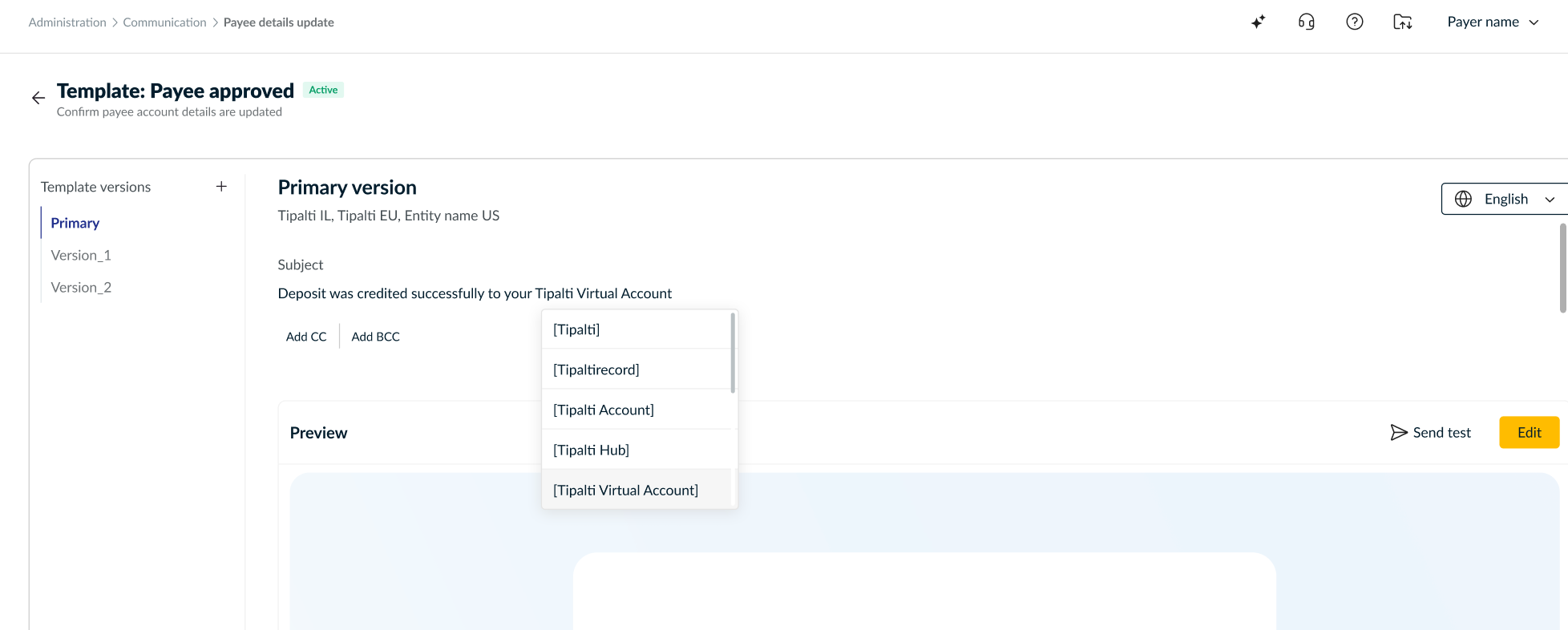This screenshot has height=630, width=1568.
Task: Choose [Tipalti] from the suggestion list
Action: click(x=636, y=329)
